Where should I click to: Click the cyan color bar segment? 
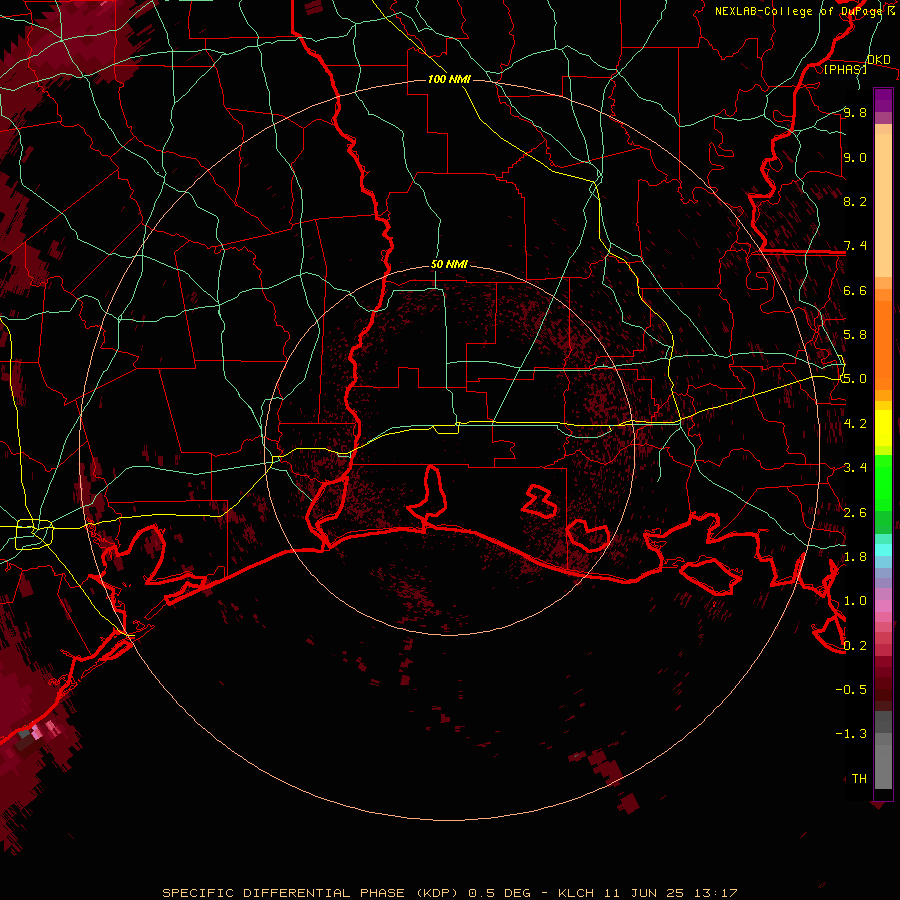[883, 550]
